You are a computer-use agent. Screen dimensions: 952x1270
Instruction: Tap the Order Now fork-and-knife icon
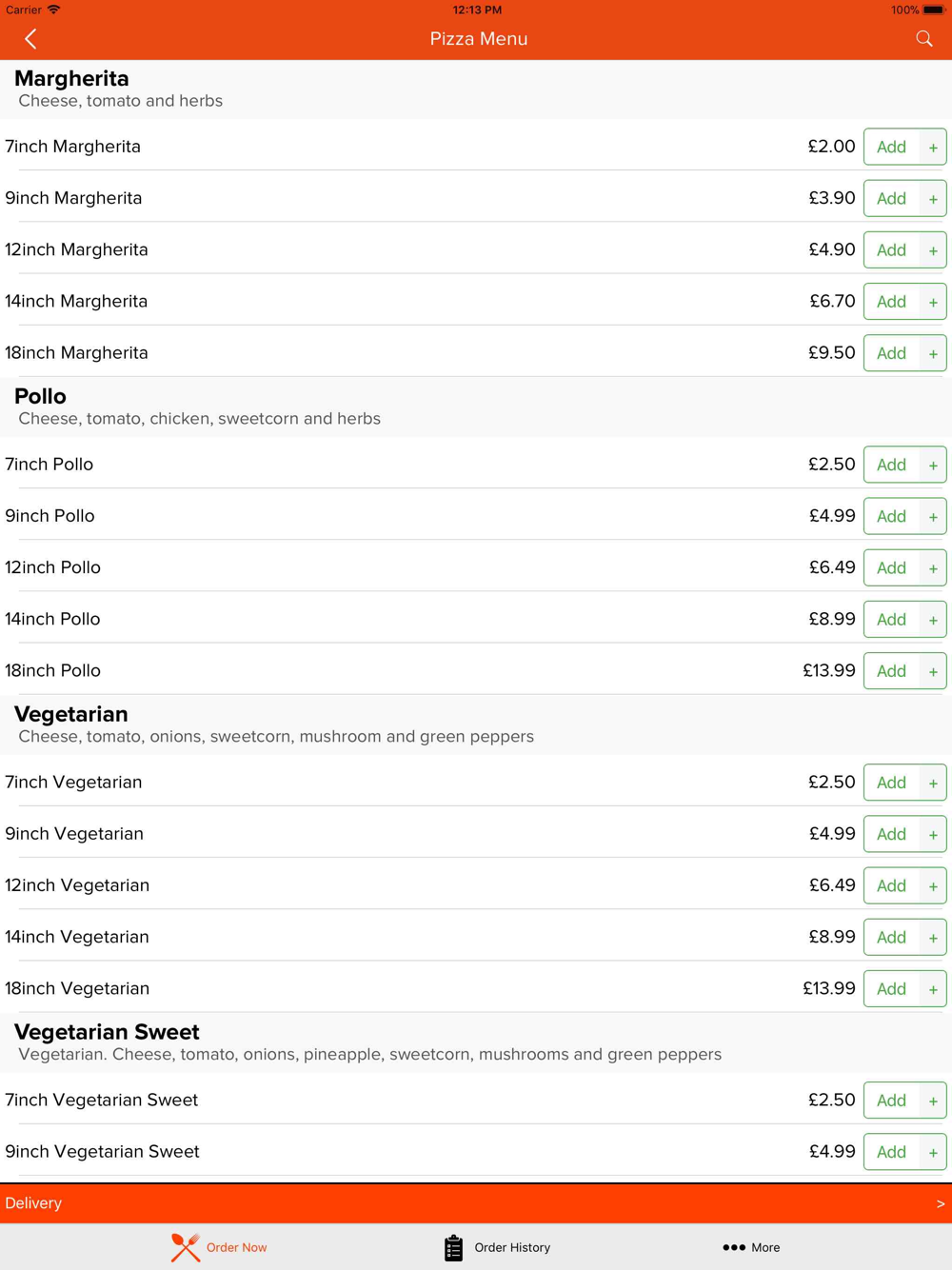click(186, 1247)
